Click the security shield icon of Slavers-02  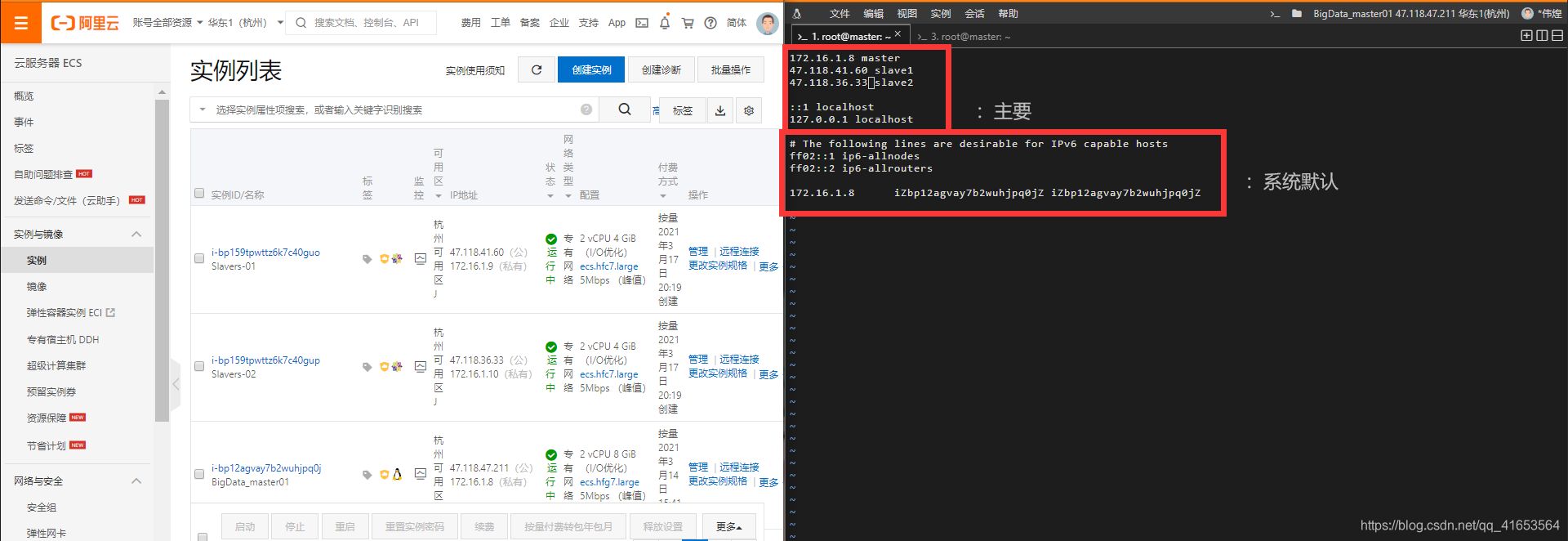click(x=384, y=367)
